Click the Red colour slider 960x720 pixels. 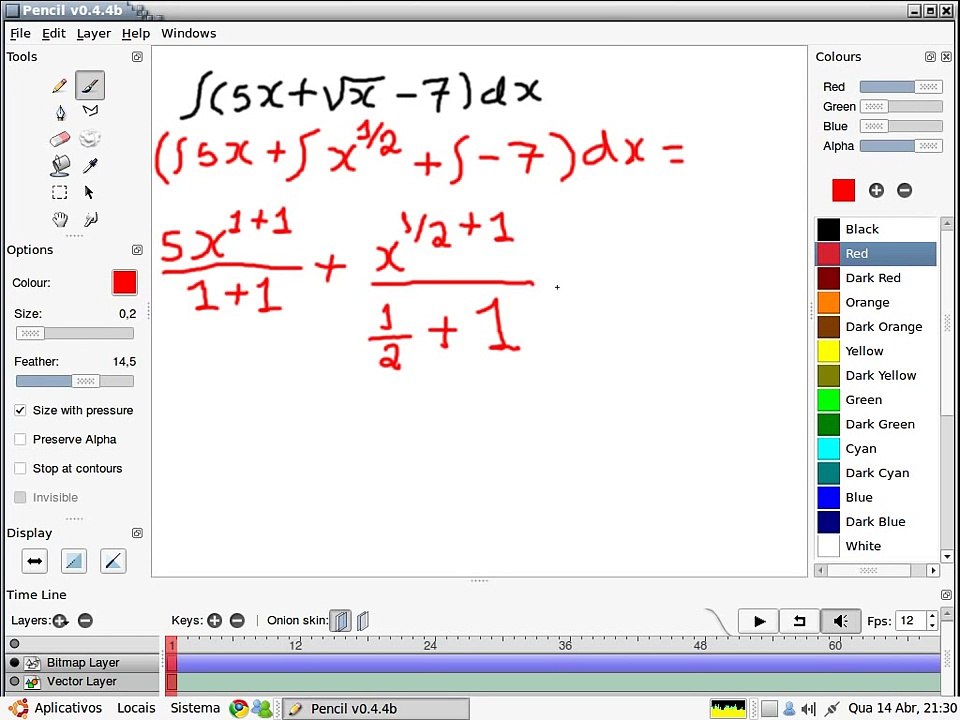(x=901, y=87)
